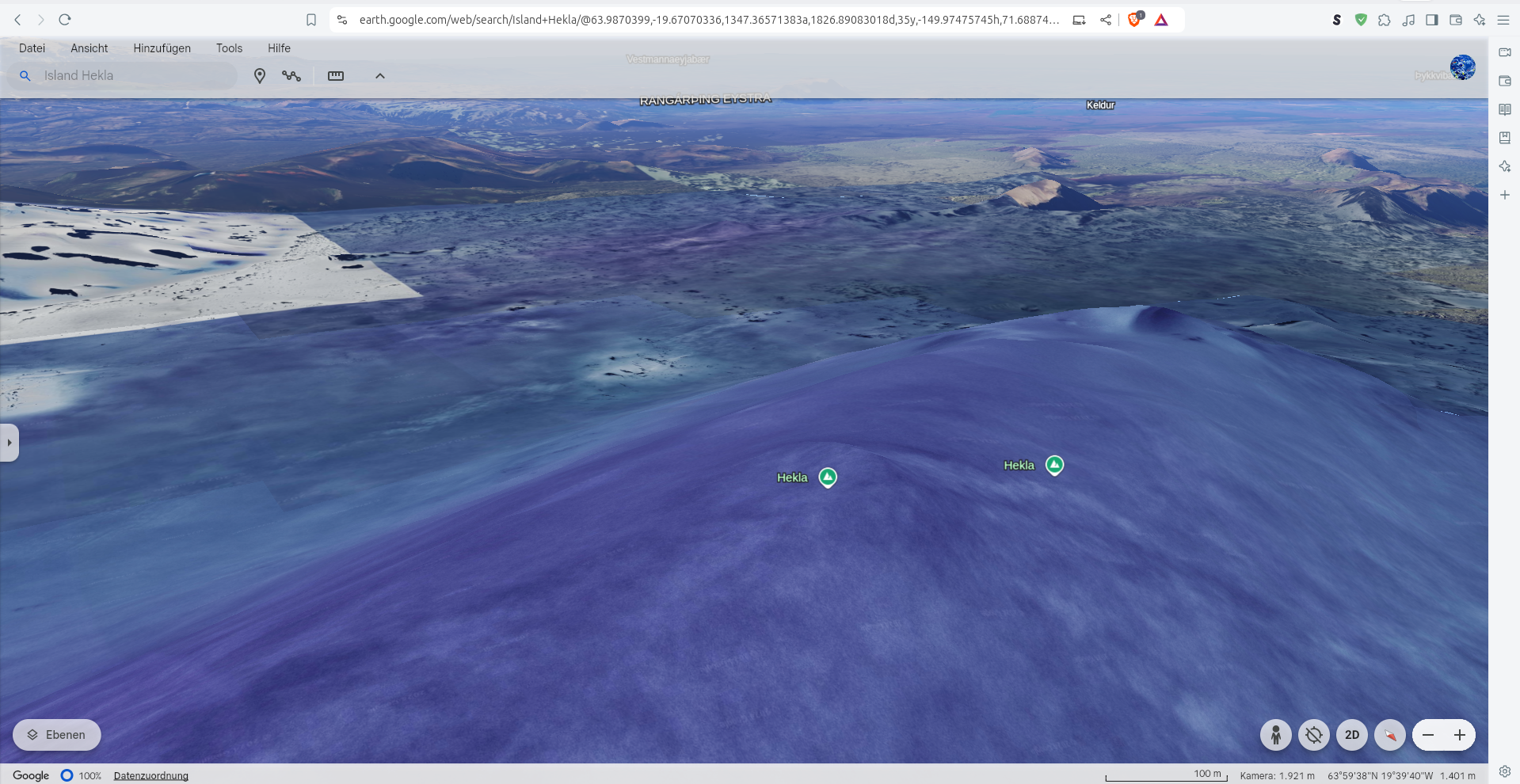Open the Brave Talk icon in right sidebar
The height and width of the screenshot is (784, 1520).
pyautogui.click(x=1505, y=52)
